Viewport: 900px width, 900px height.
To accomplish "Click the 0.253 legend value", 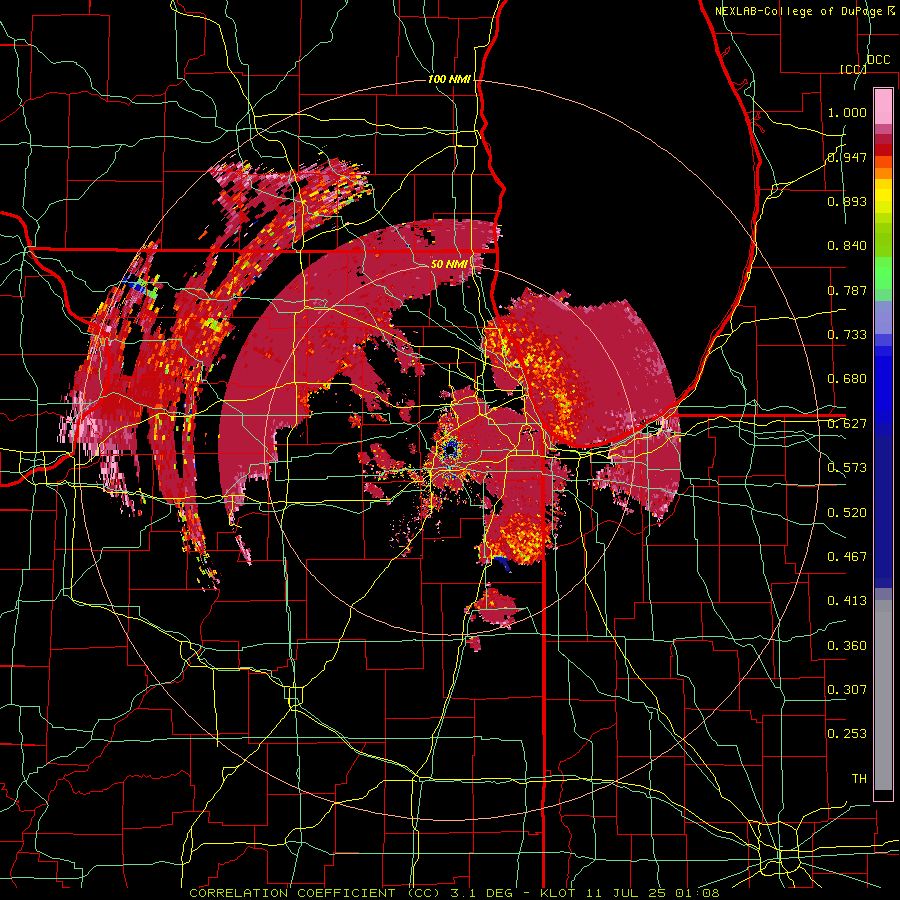I will tap(847, 734).
